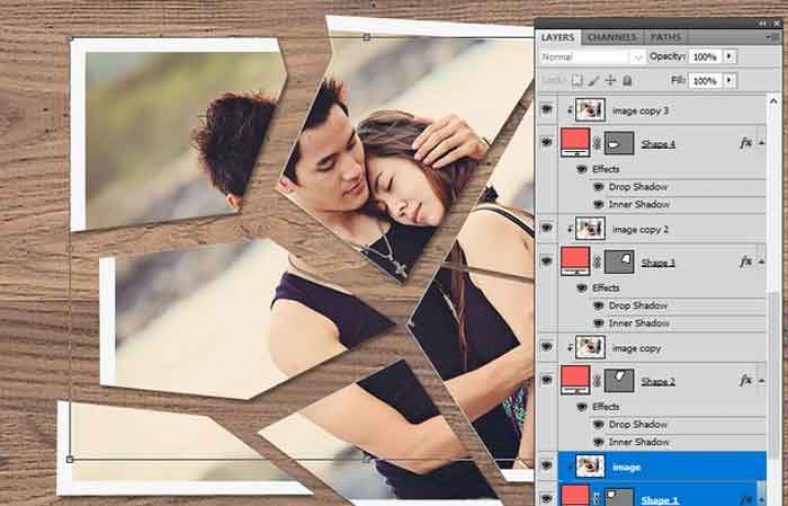The height and width of the screenshot is (506, 788).
Task: Open the fx effects icon on Shape 3
Action: click(x=746, y=262)
